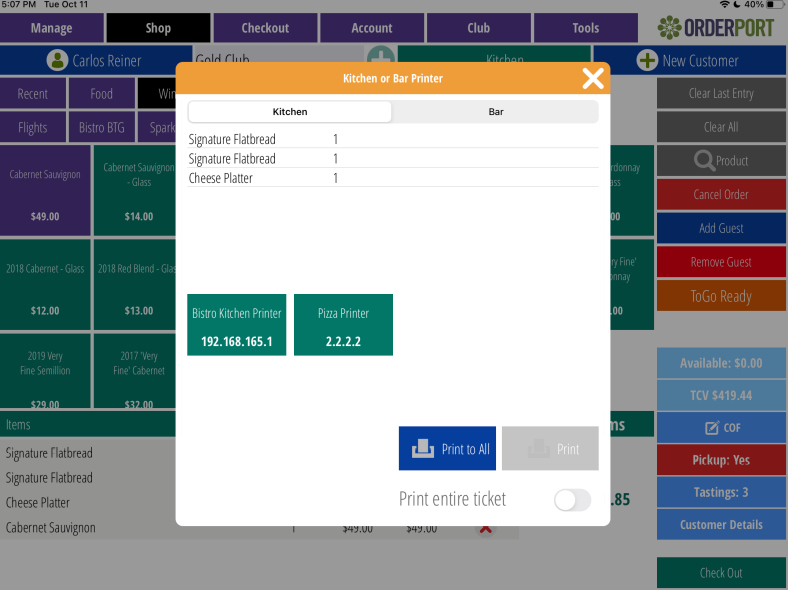Click the Wi-Fi status icon
Screen dimensions: 788x590
point(724,5)
